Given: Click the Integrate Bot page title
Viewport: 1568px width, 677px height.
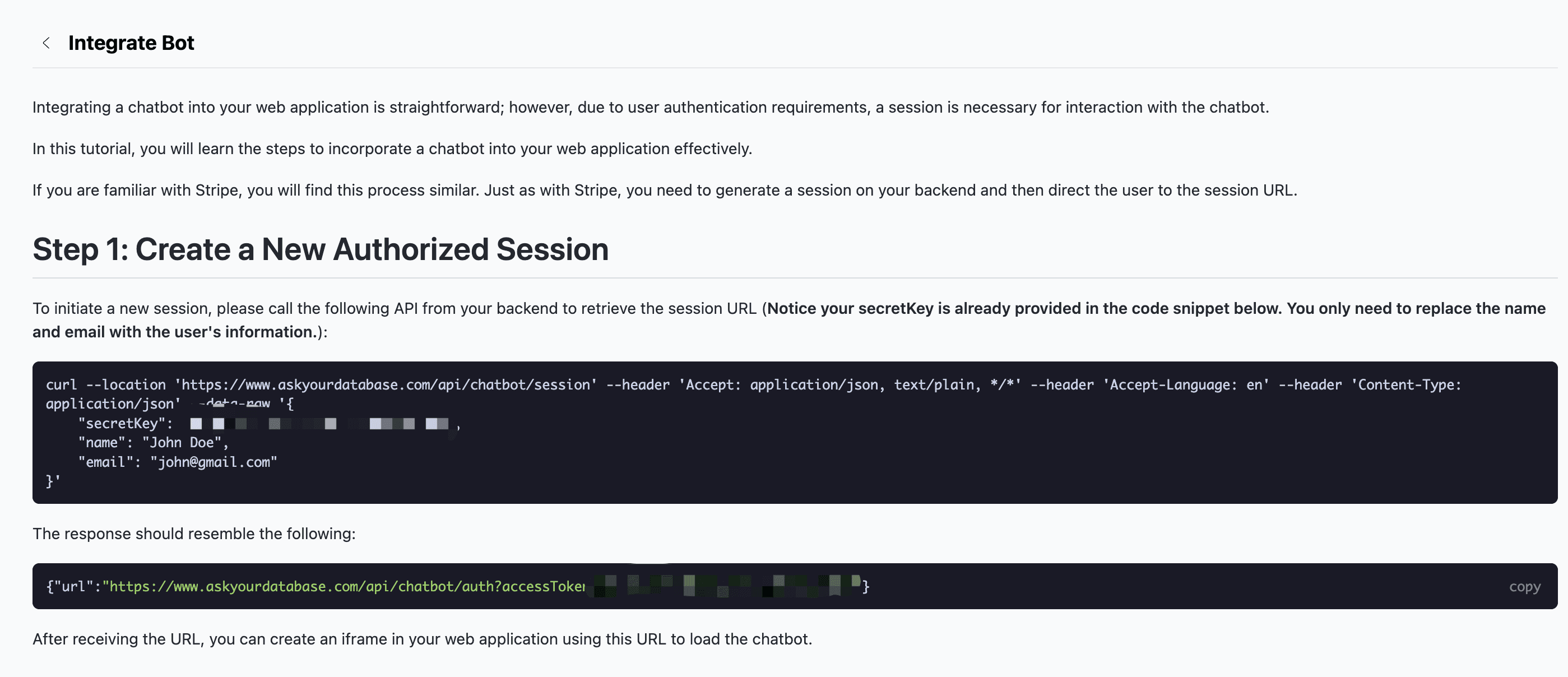Looking at the screenshot, I should 131,43.
